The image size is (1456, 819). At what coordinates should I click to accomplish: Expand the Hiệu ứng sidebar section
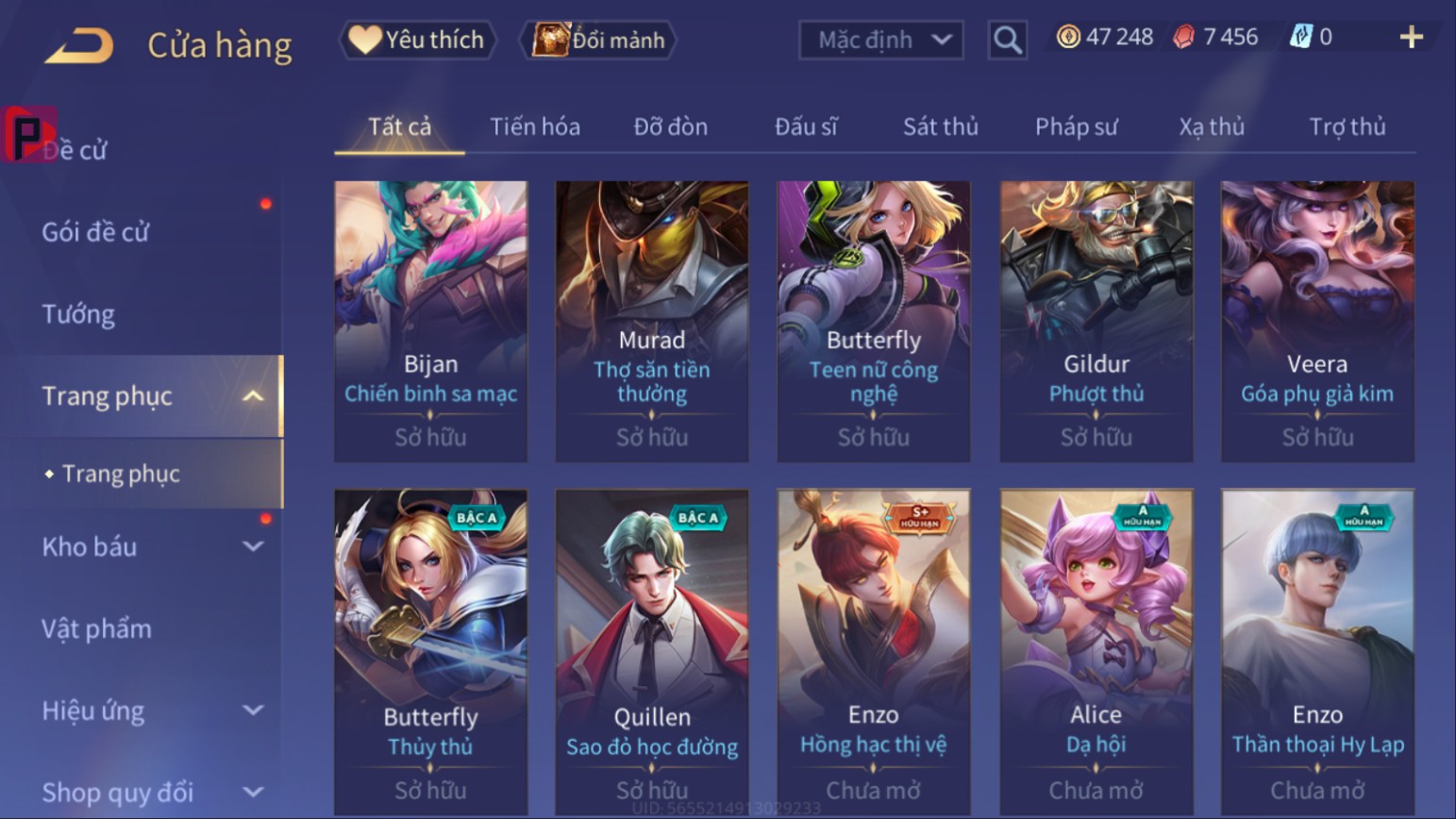click(x=253, y=710)
